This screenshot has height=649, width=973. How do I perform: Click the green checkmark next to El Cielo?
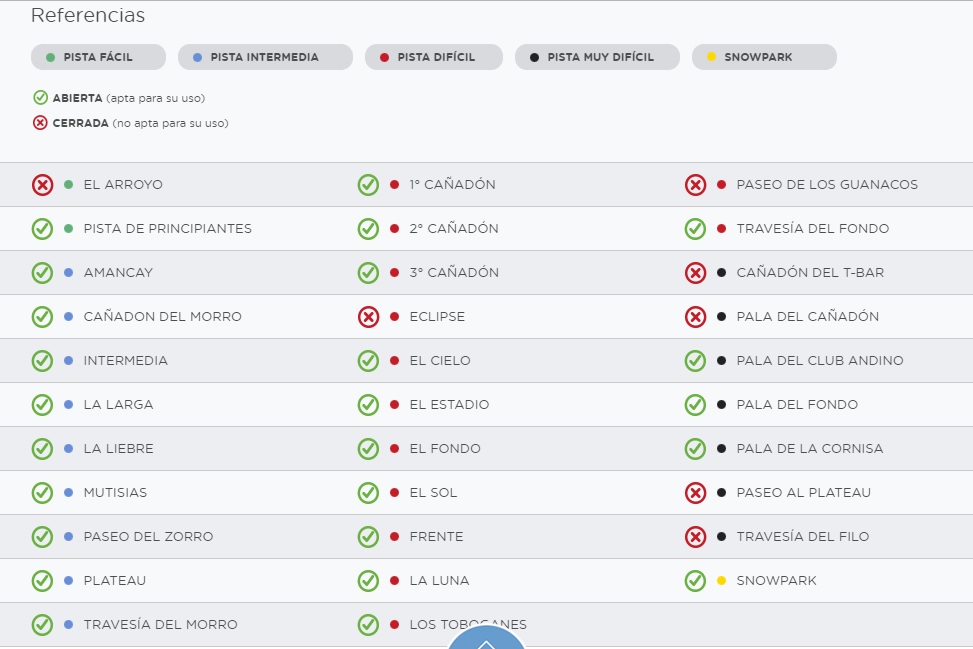368,361
